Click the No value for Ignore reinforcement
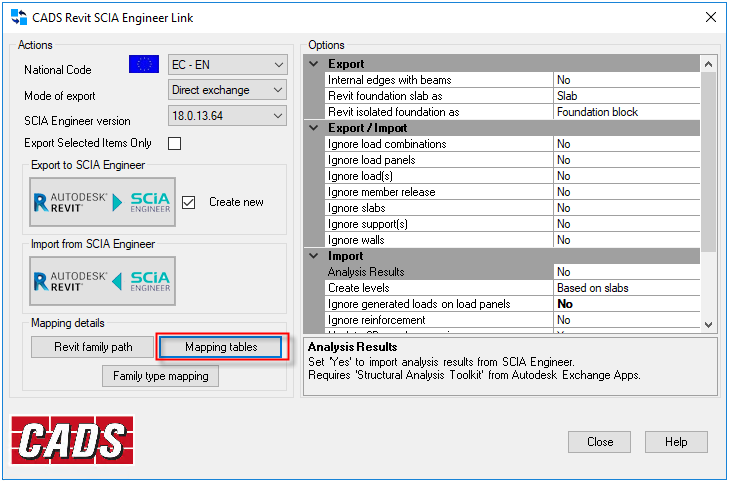This screenshot has height=483, width=730. [x=627, y=320]
